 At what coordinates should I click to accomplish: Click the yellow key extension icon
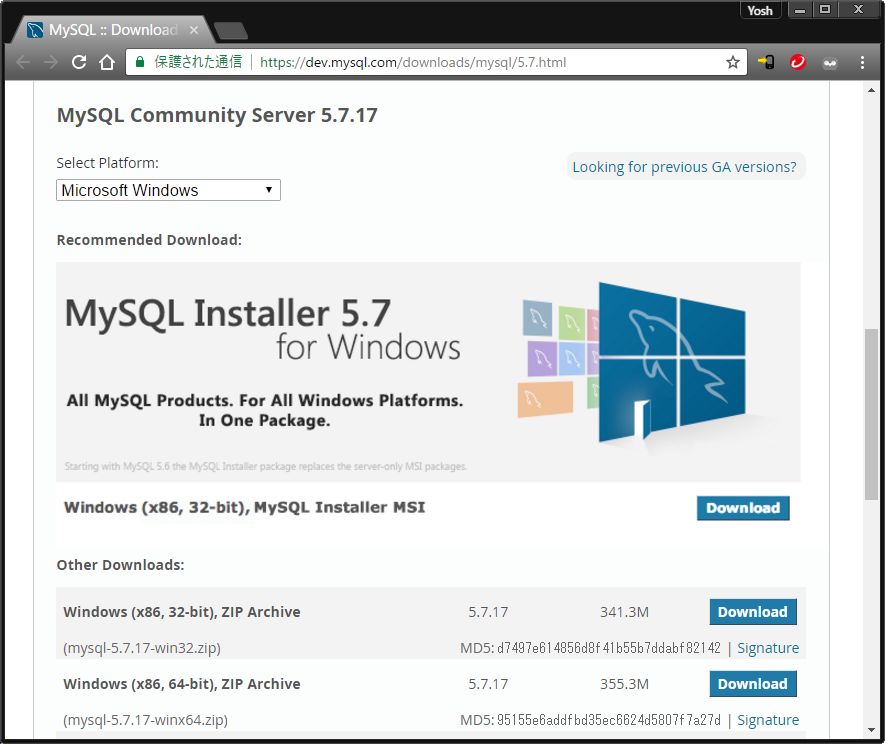766,62
